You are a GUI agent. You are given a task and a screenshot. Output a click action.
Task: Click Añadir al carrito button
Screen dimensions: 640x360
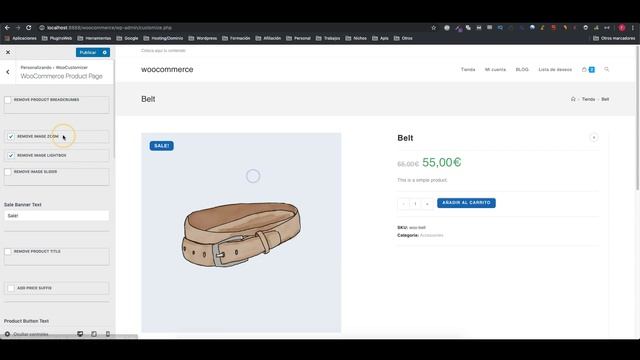pos(466,203)
